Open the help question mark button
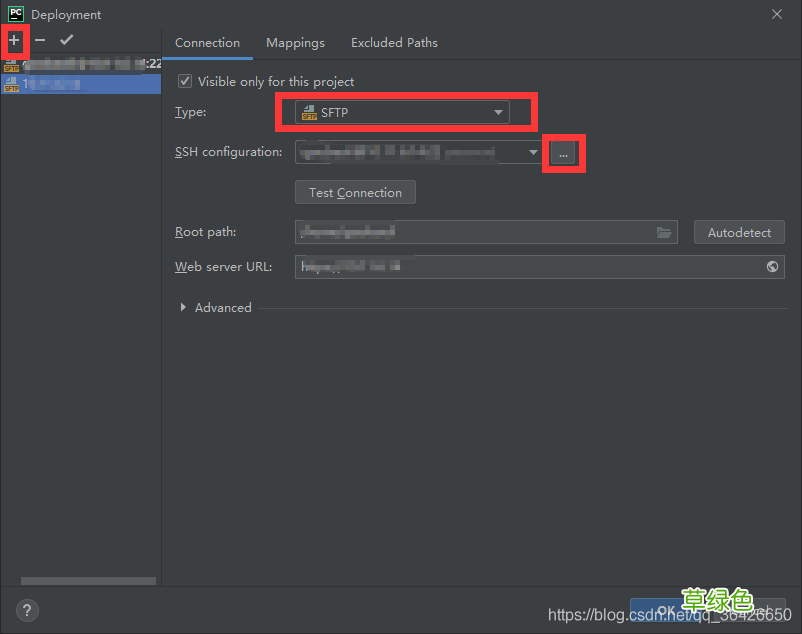802x634 pixels. coord(27,610)
